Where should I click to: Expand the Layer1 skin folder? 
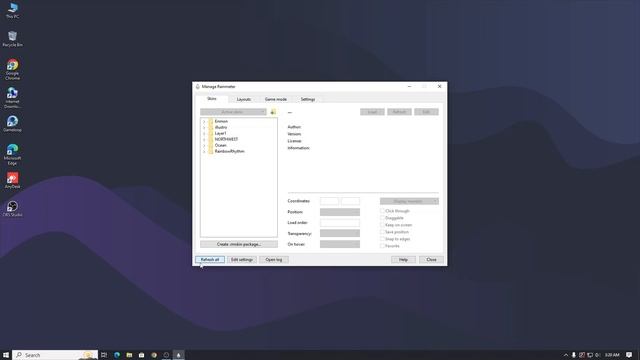(x=204, y=133)
